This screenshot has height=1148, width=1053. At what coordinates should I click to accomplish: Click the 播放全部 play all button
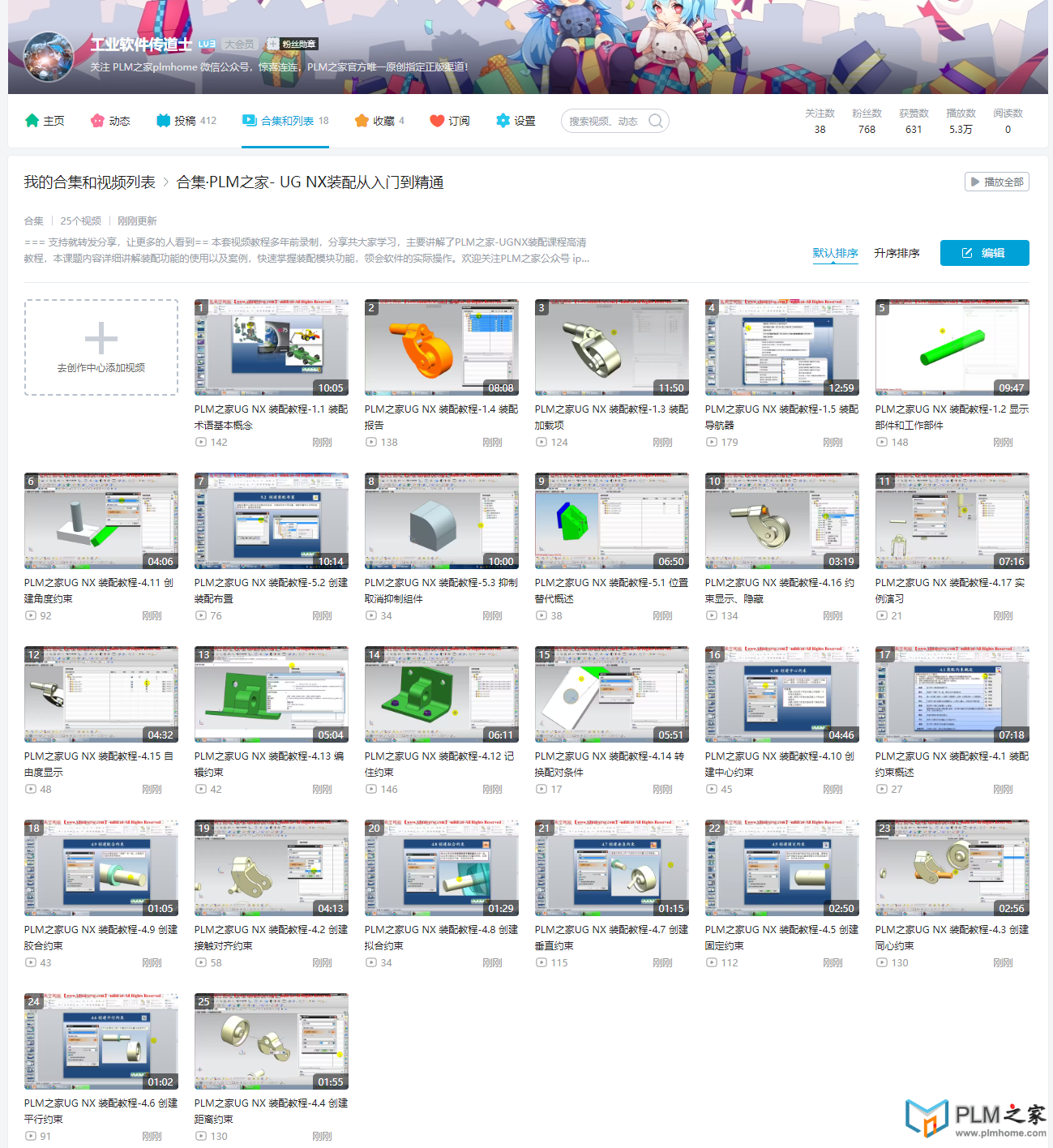(997, 182)
